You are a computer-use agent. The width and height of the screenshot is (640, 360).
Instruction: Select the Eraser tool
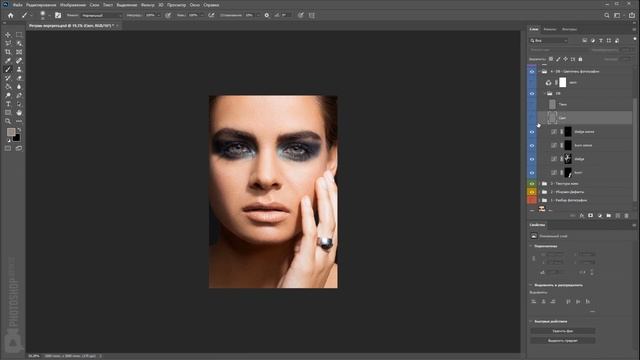(x=19, y=78)
